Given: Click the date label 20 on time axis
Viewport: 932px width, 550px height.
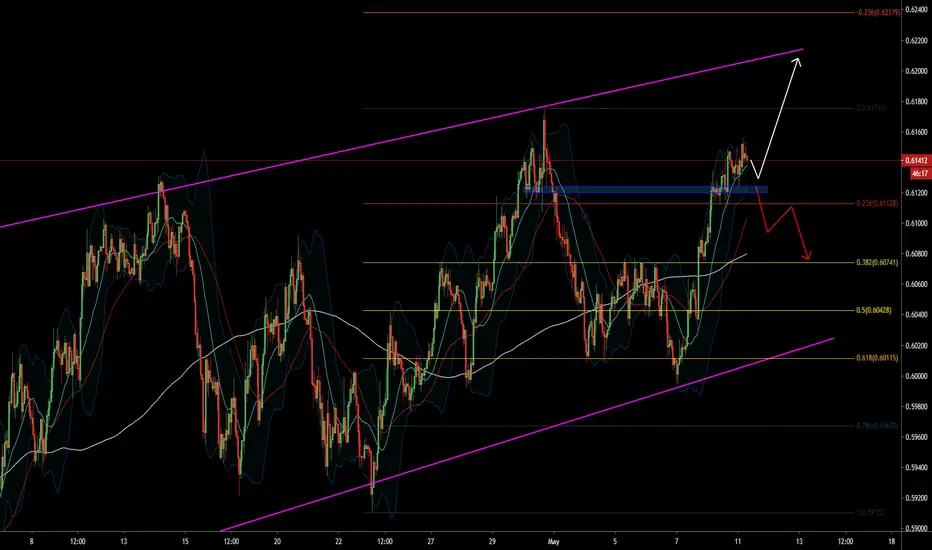Looking at the screenshot, I should click(x=277, y=542).
